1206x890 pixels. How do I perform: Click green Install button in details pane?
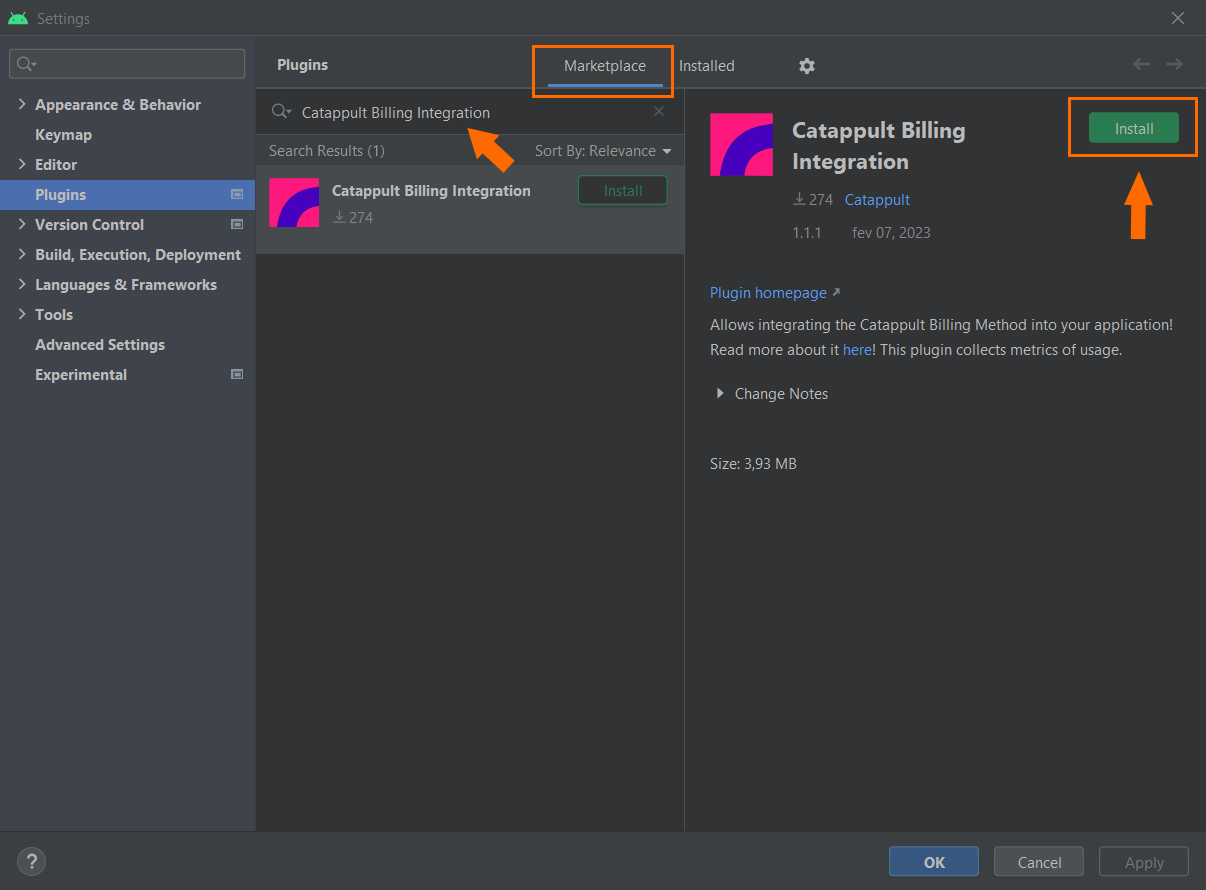(1134, 128)
